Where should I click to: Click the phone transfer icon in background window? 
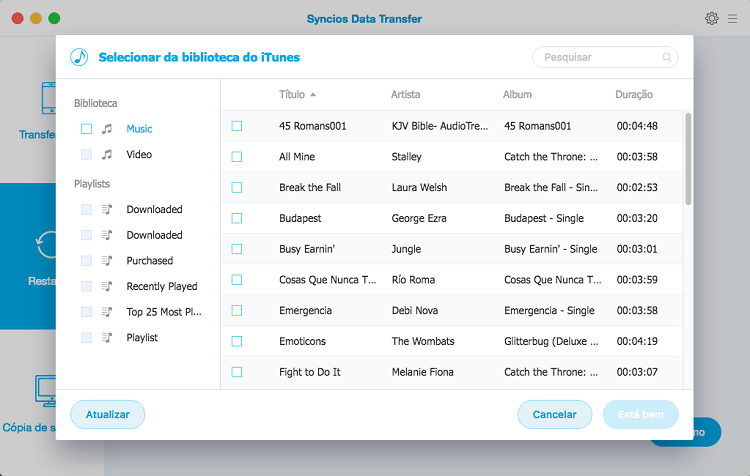[x=49, y=98]
